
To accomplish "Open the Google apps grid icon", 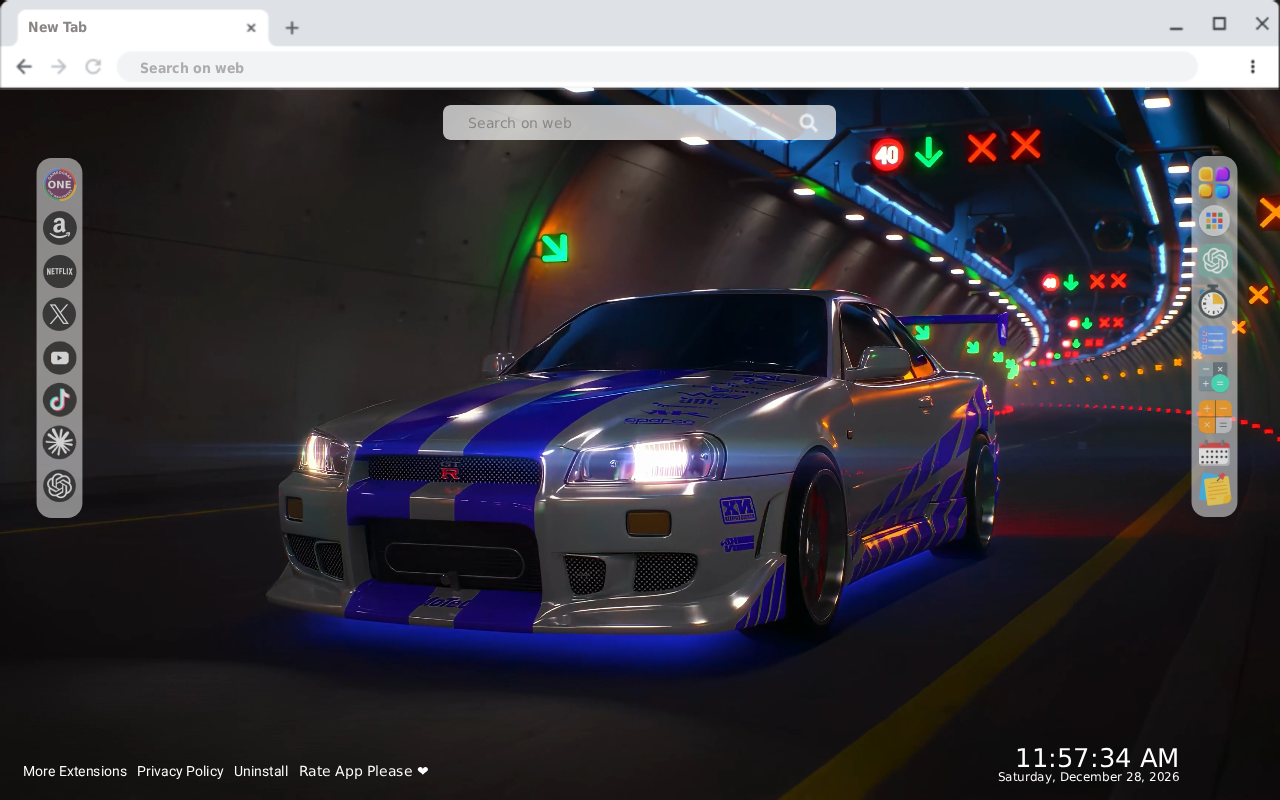I will 1214,221.
